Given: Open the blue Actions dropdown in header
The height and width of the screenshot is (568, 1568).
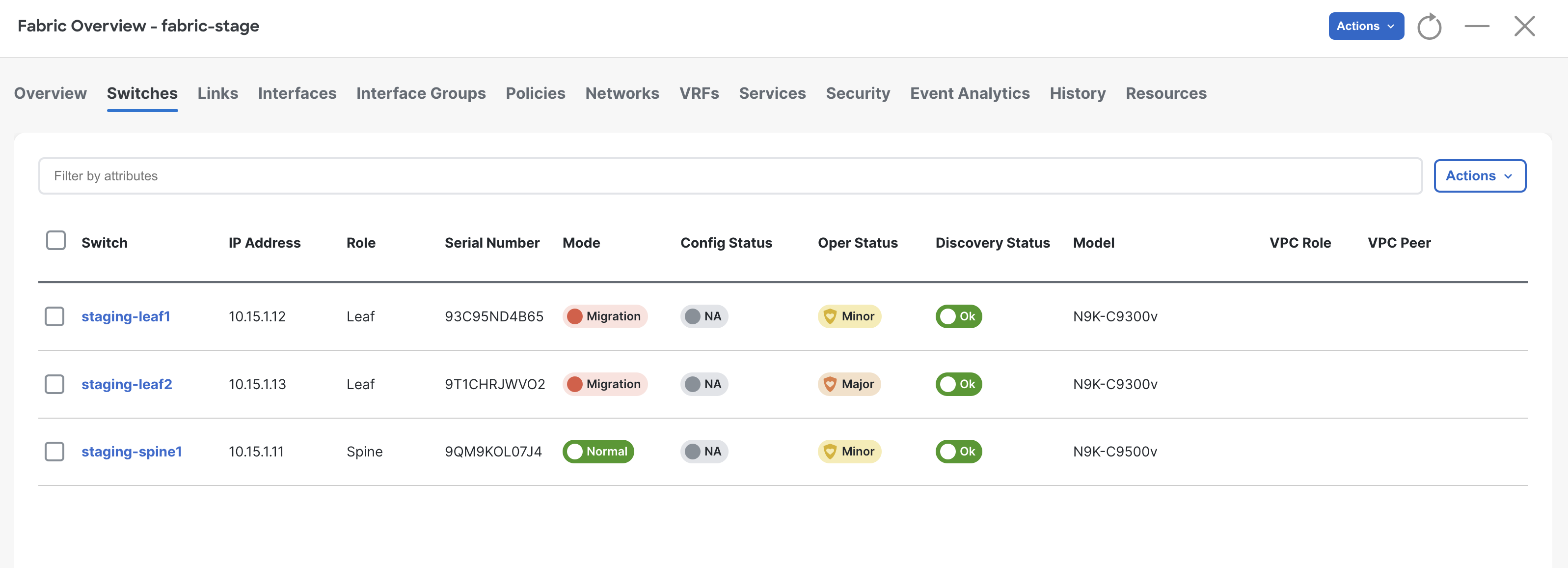Looking at the screenshot, I should coord(1366,26).
